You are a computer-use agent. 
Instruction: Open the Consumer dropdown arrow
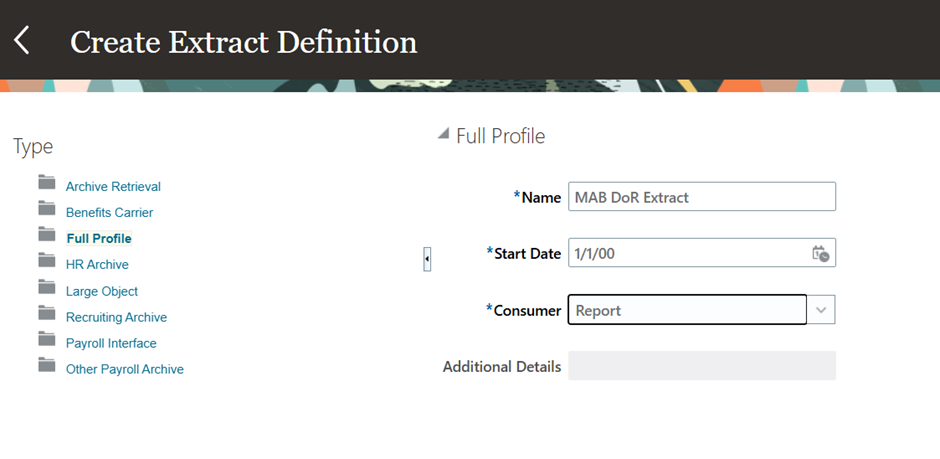coord(821,310)
